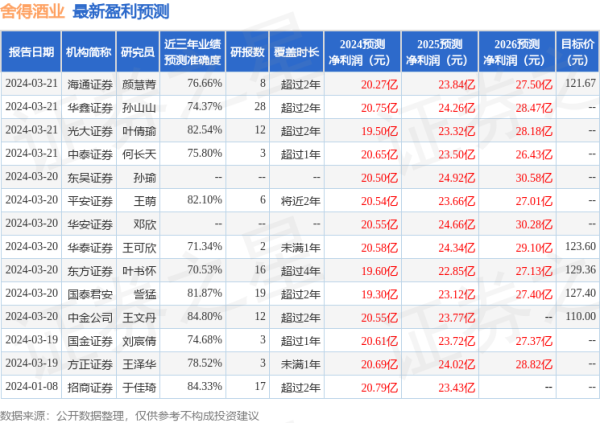This screenshot has height=423, width=600.
Task: Select the 华安证券 institution cell
Action: click(90, 224)
